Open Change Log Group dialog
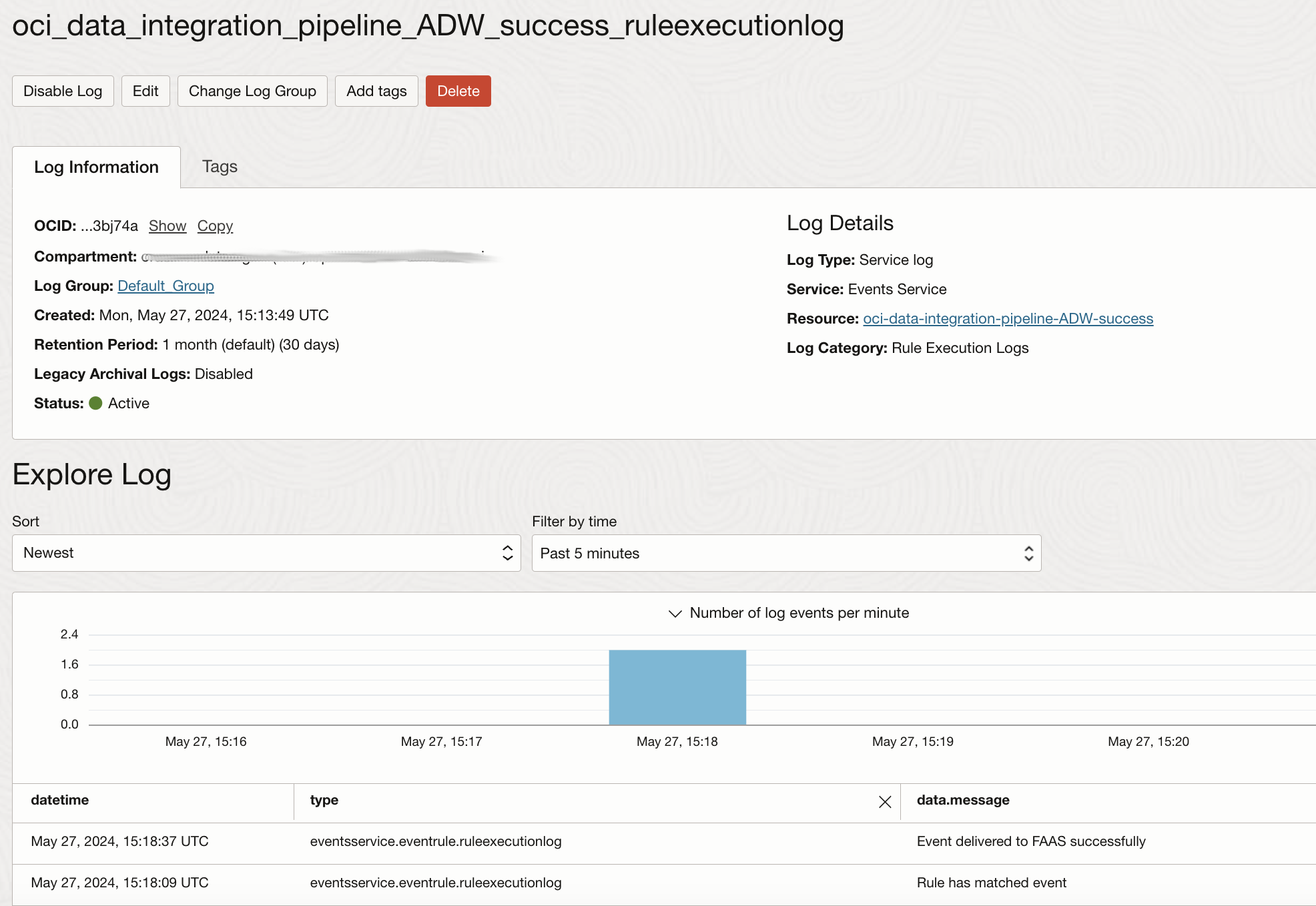This screenshot has width=1316, height=906. [x=252, y=91]
